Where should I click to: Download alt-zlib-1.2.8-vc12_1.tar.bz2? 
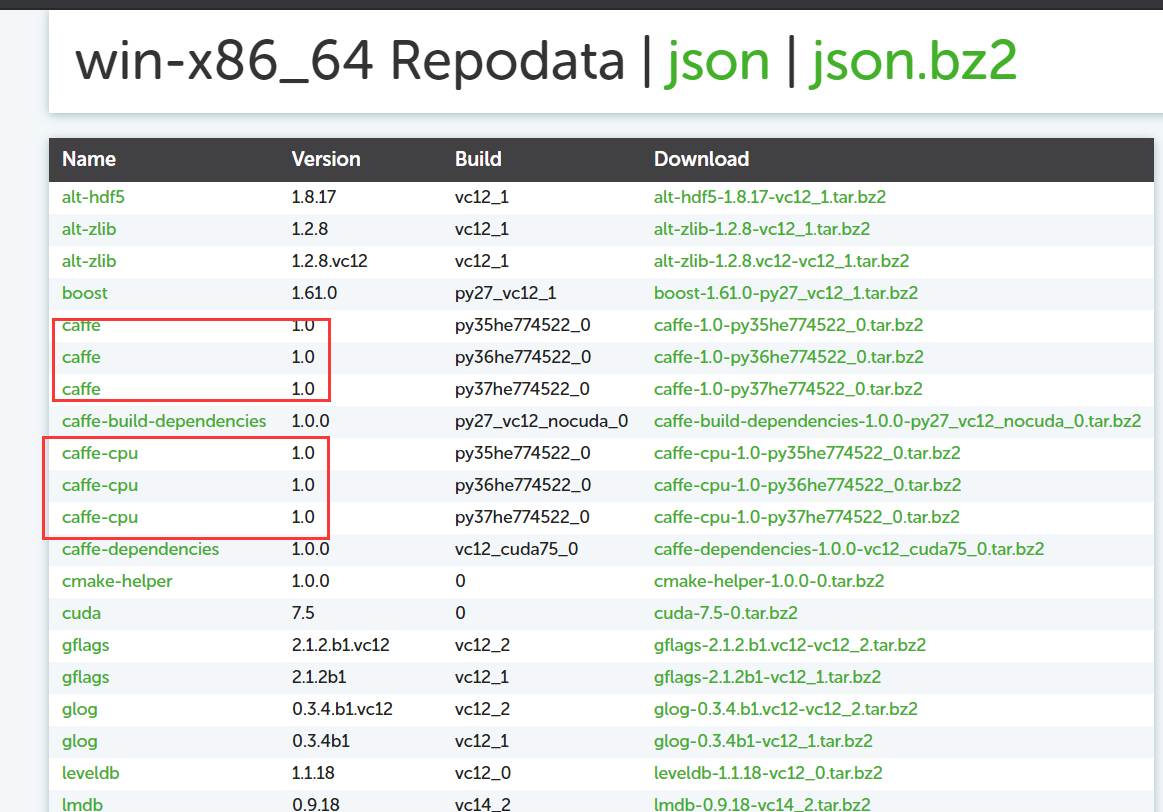click(x=762, y=229)
